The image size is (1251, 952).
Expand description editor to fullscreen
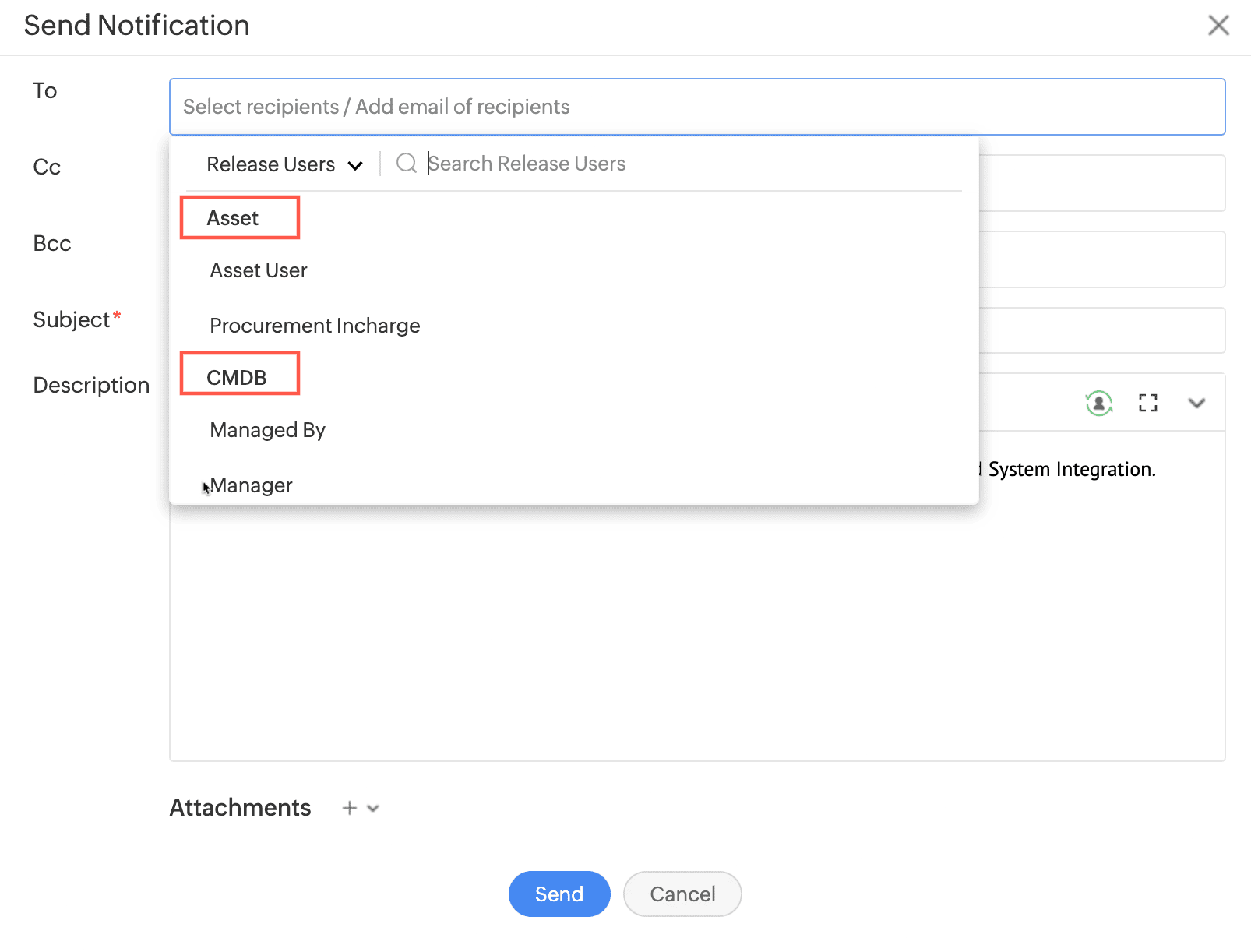[1147, 403]
